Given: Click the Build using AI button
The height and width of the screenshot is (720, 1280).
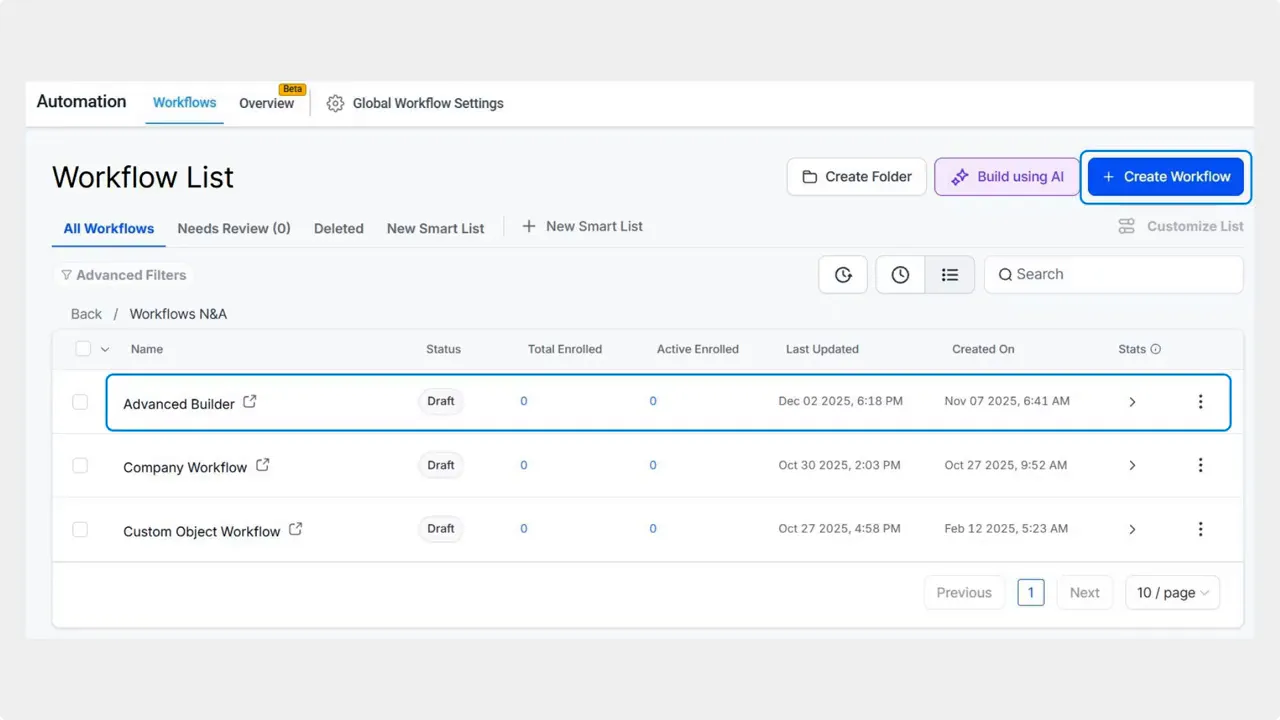Looking at the screenshot, I should click(1006, 176).
